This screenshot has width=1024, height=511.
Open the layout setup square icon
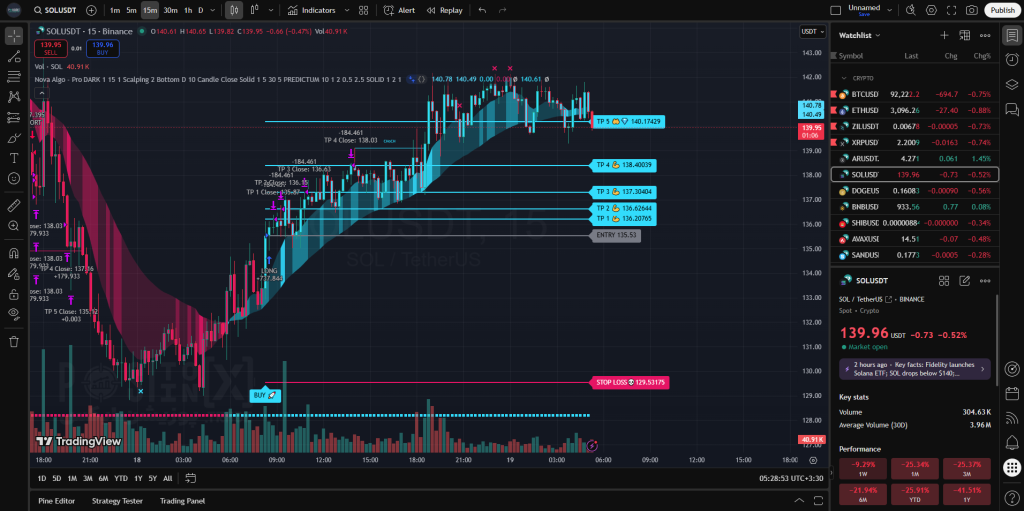(x=835, y=10)
